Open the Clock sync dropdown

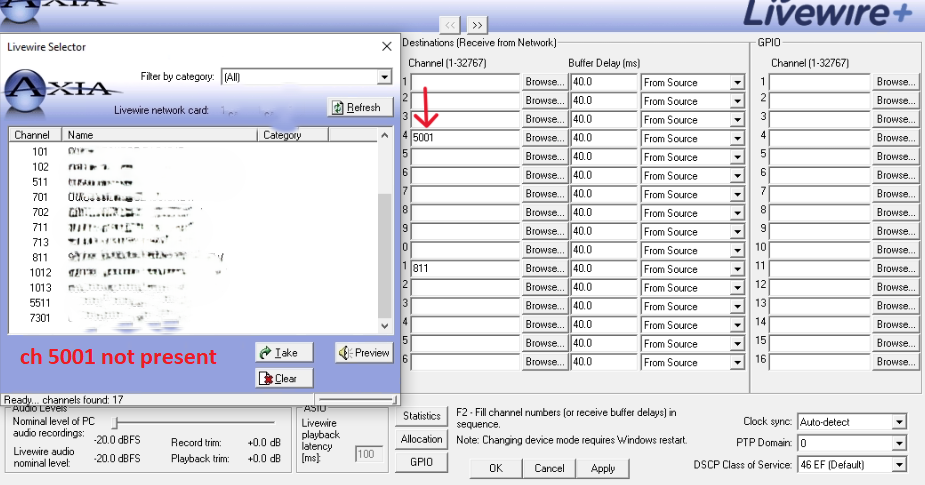coord(898,422)
